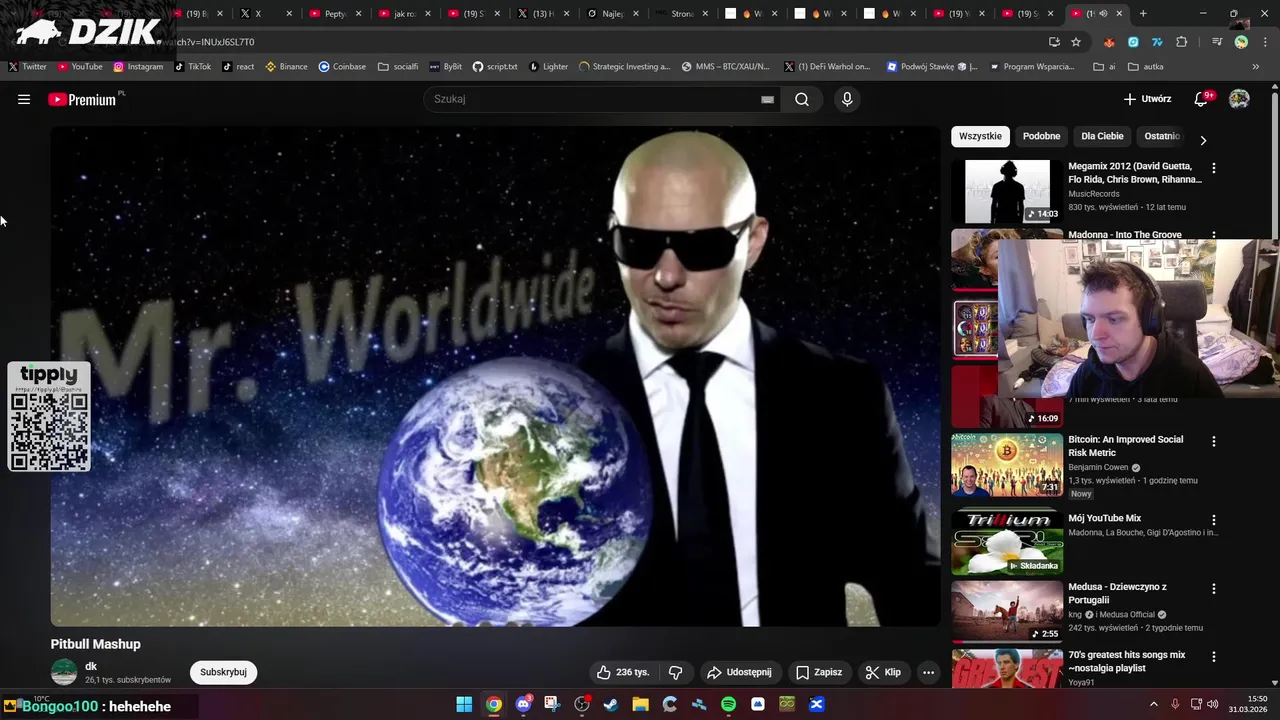Open options for Medusa Dziewczyno z Portugalii
This screenshot has width=1280, height=720.
pyautogui.click(x=1214, y=588)
